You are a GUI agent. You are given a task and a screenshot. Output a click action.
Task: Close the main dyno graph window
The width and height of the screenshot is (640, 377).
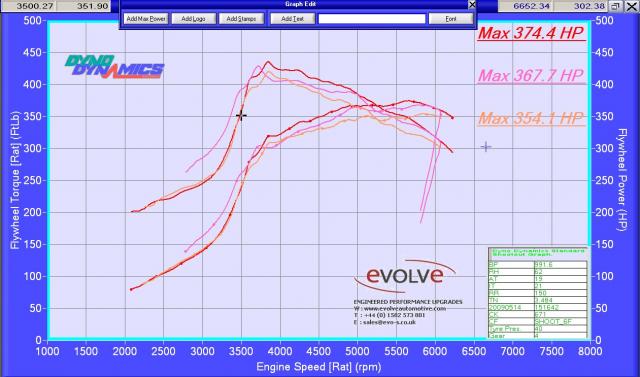point(631,6)
